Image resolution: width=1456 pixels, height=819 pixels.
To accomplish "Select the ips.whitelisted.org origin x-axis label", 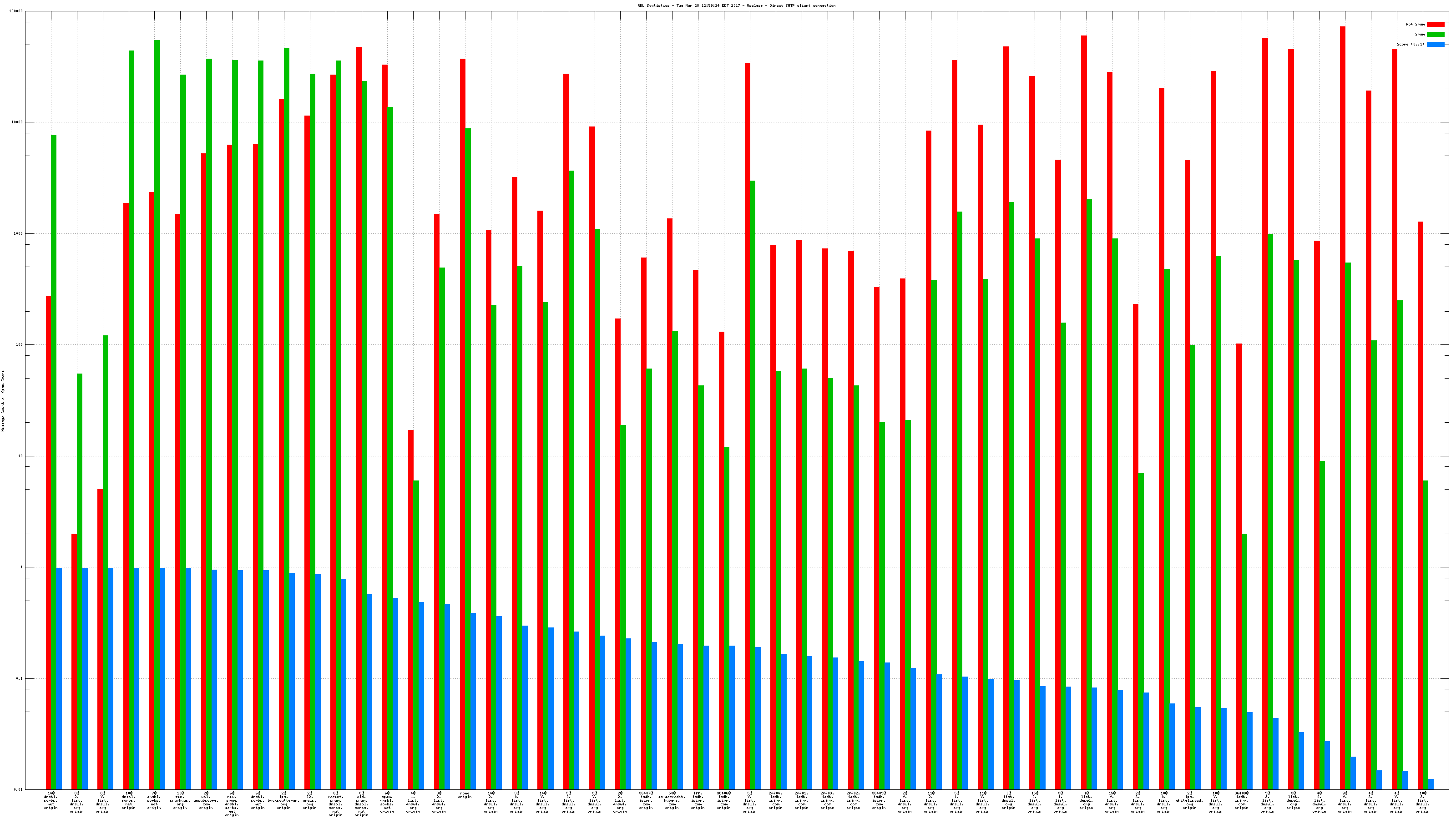I will point(1190,801).
